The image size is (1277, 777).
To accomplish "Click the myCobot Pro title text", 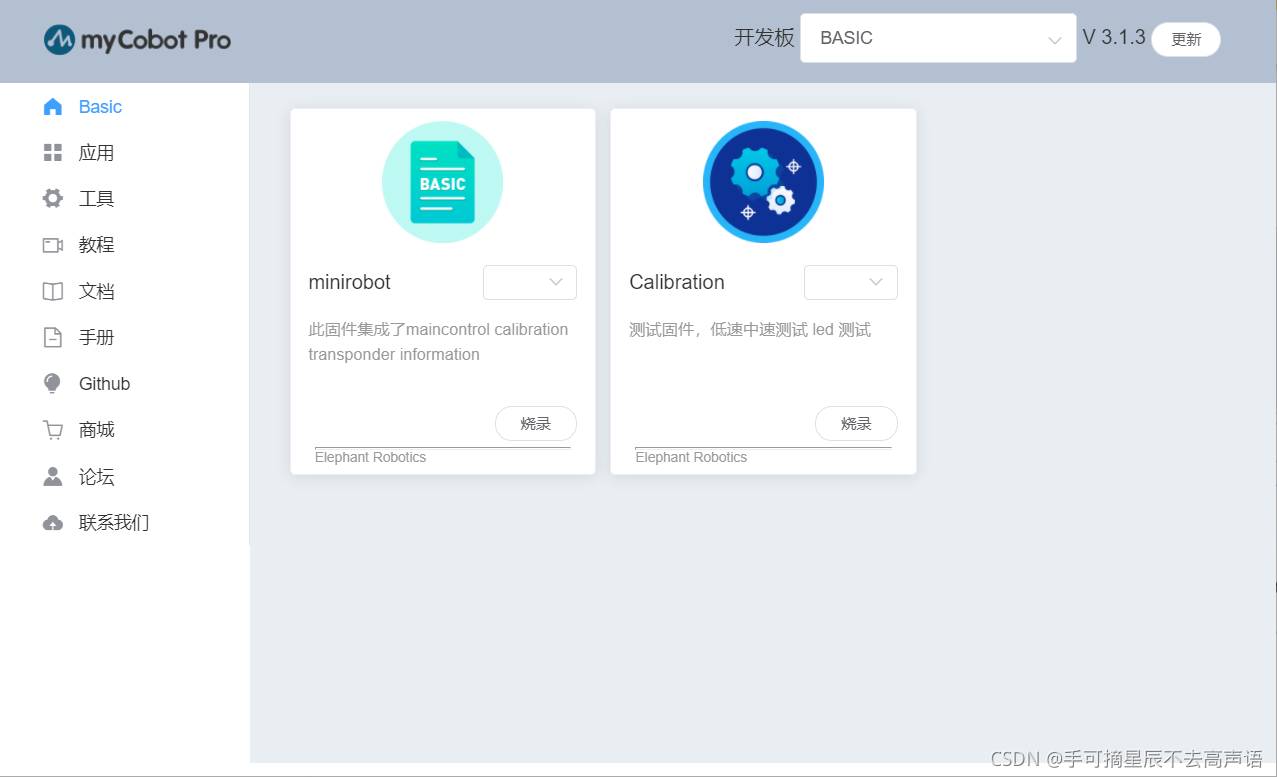I will click(156, 40).
